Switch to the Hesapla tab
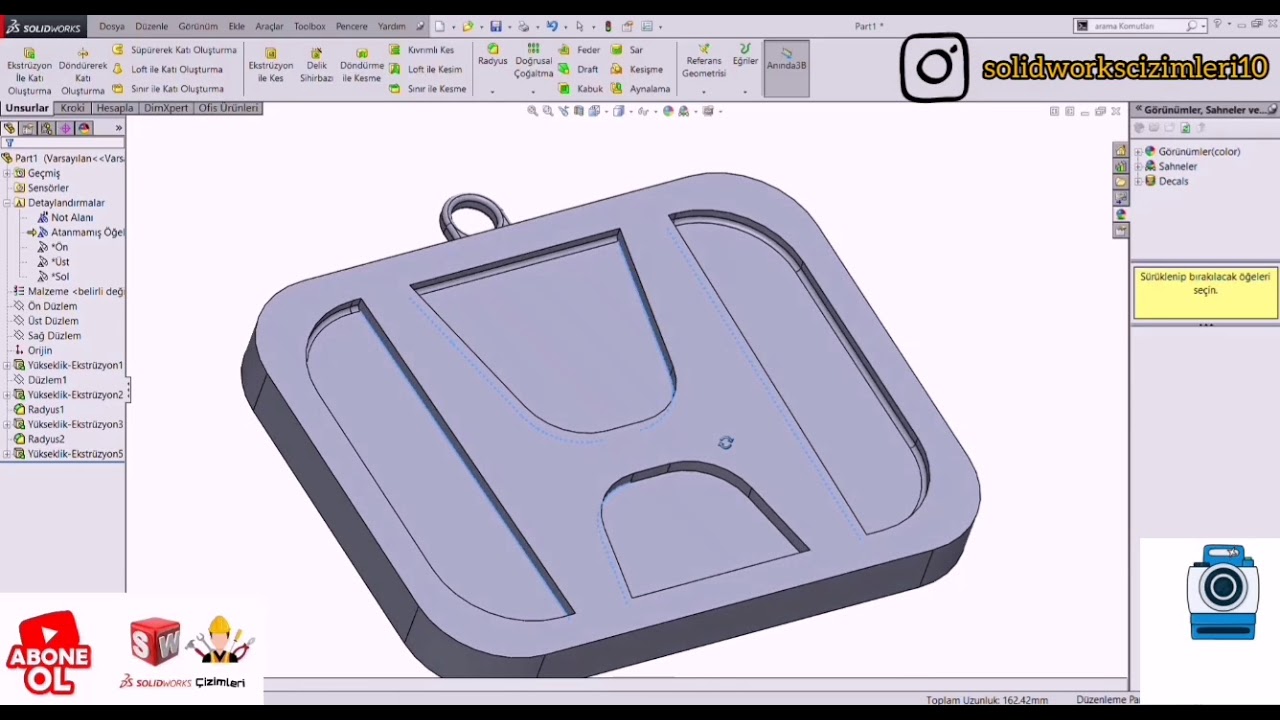Image resolution: width=1280 pixels, height=720 pixels. [x=114, y=108]
